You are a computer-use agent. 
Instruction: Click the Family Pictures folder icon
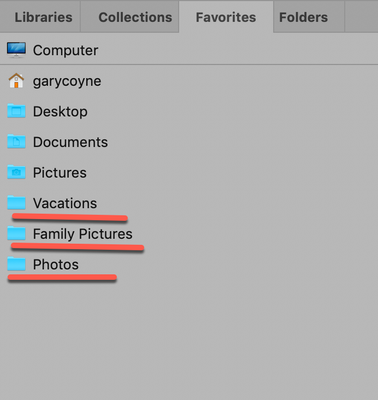16,233
